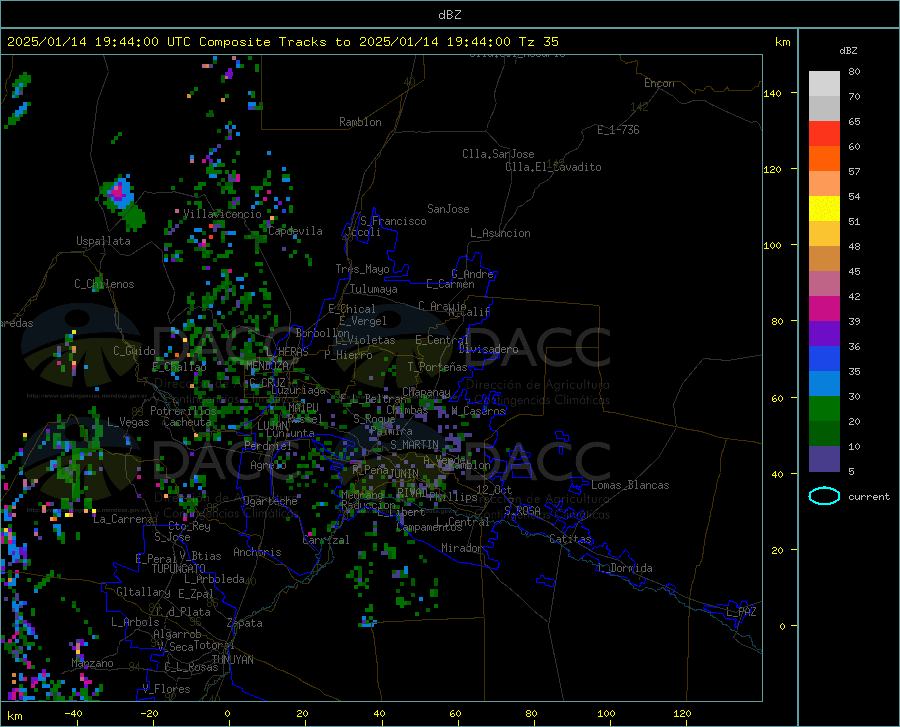This screenshot has height=727, width=900.
Task: Pick the magenta 39-42 dBZ swatch
Action: (824, 309)
